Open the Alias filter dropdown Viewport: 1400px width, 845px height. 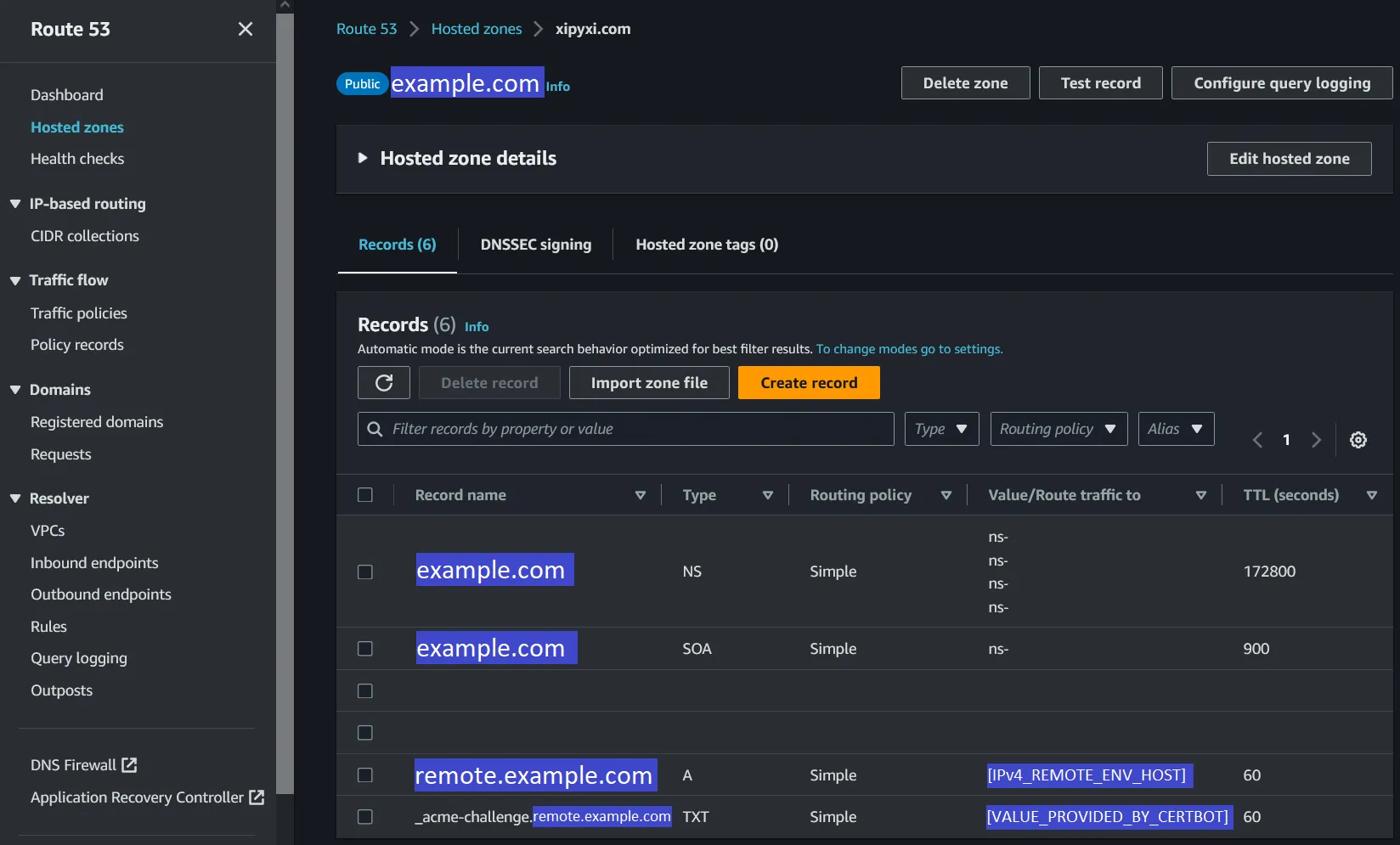[1176, 429]
